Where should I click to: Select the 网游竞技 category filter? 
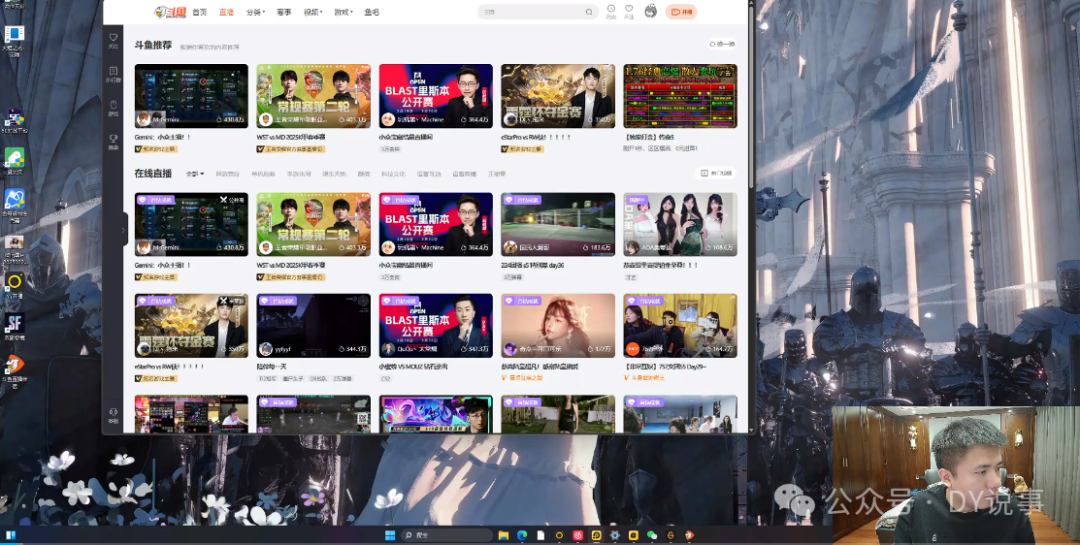click(x=228, y=174)
